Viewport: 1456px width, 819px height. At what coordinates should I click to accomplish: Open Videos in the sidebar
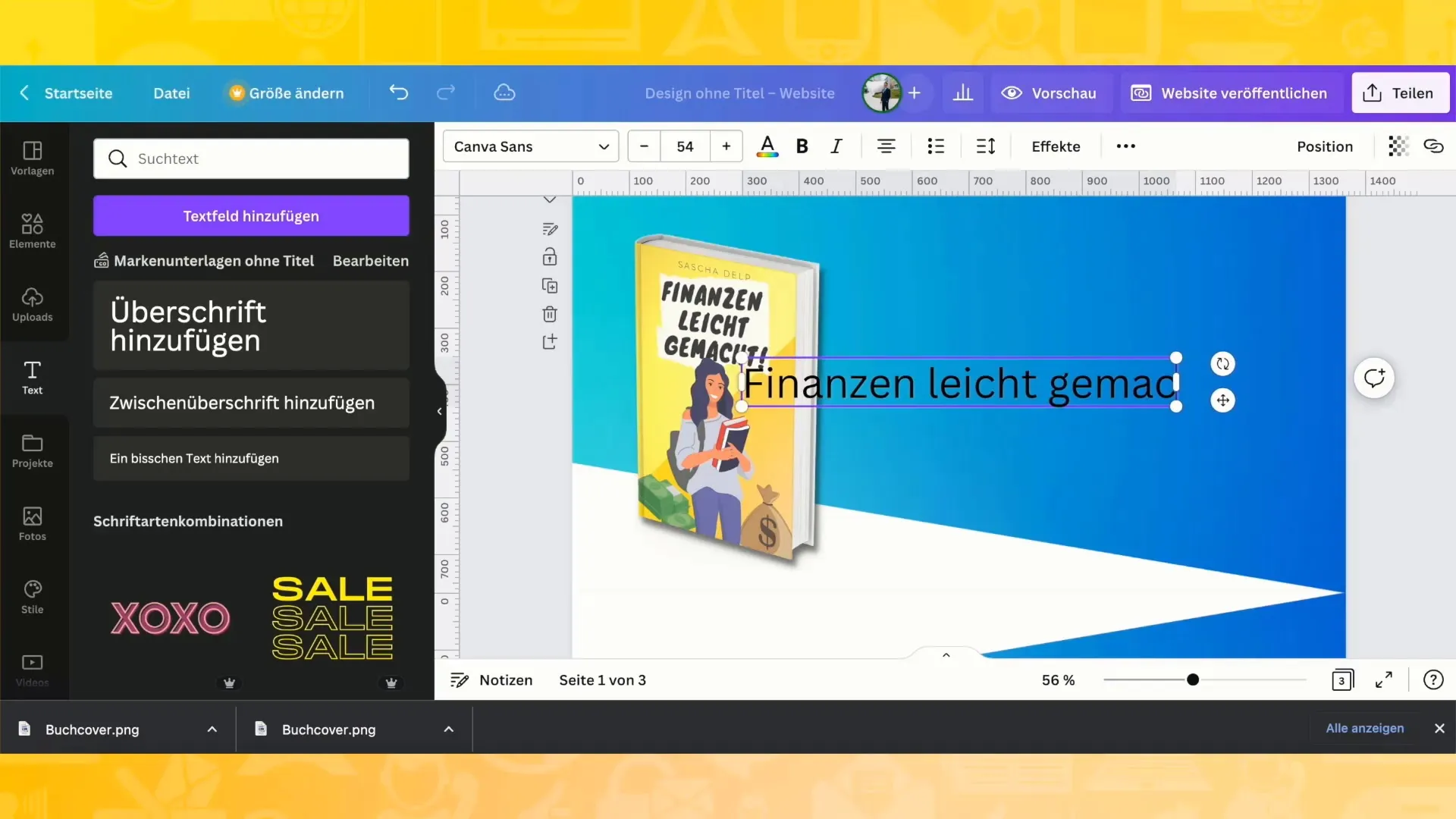tap(33, 670)
